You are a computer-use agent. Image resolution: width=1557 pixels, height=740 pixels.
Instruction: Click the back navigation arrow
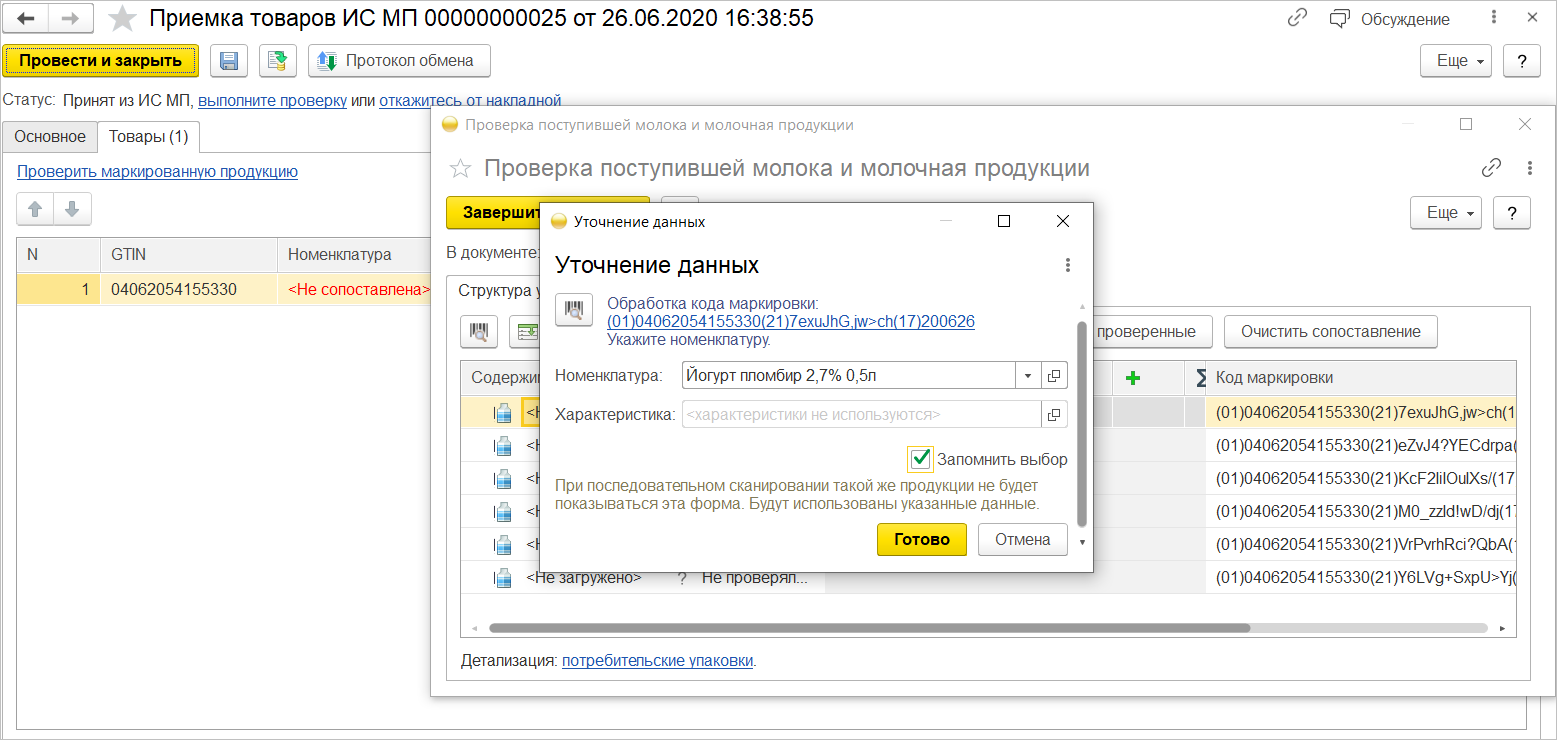pos(26,18)
